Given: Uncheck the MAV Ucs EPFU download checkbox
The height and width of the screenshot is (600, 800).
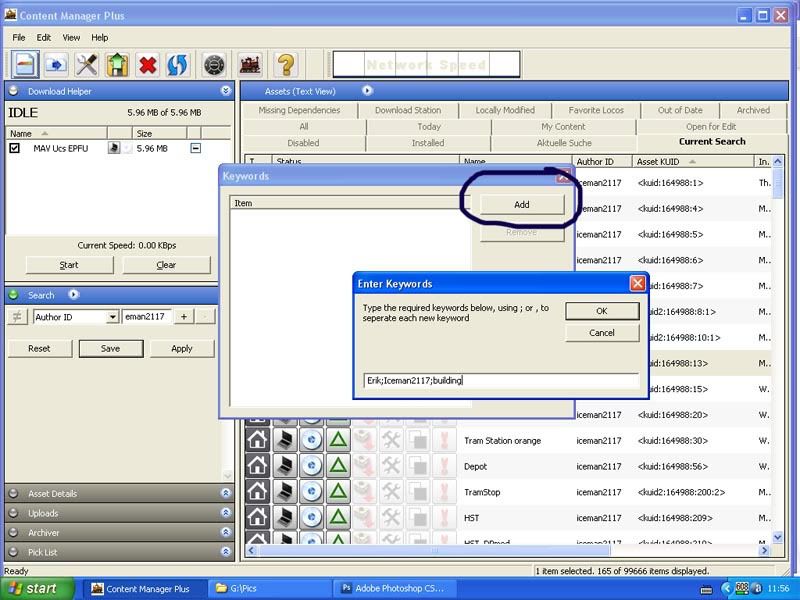Looking at the screenshot, I should pos(14,148).
